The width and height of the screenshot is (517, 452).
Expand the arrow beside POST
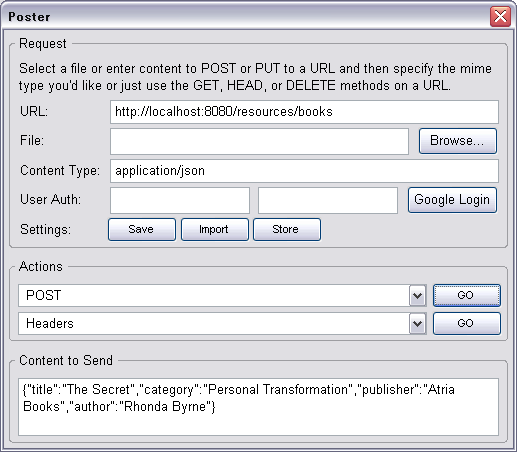click(x=418, y=295)
